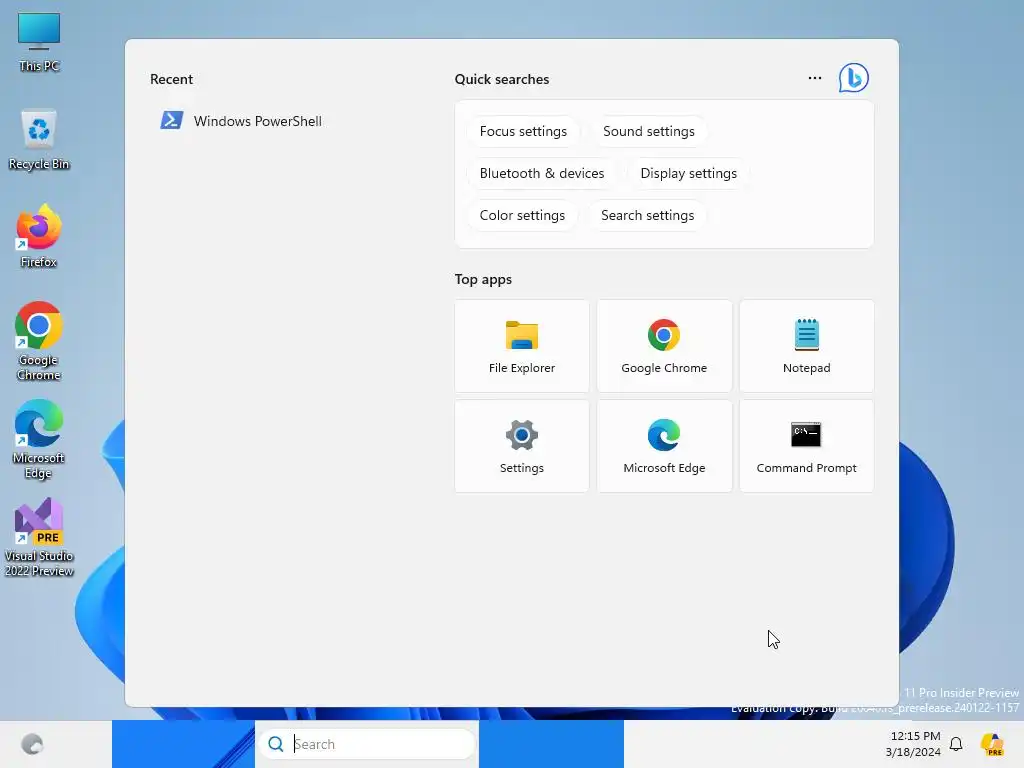Choose Search settings quick search
1024x768 pixels.
pyautogui.click(x=647, y=216)
